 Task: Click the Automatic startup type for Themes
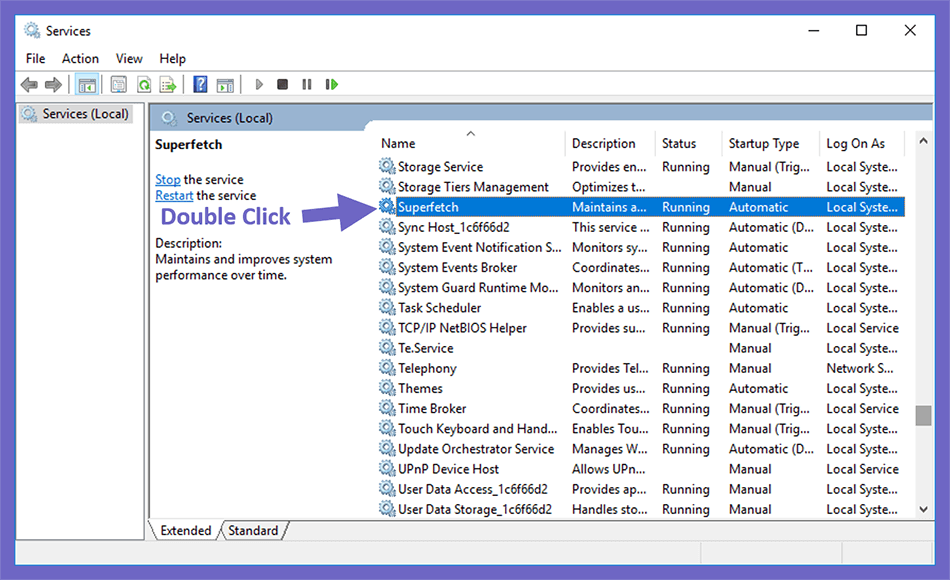[759, 388]
